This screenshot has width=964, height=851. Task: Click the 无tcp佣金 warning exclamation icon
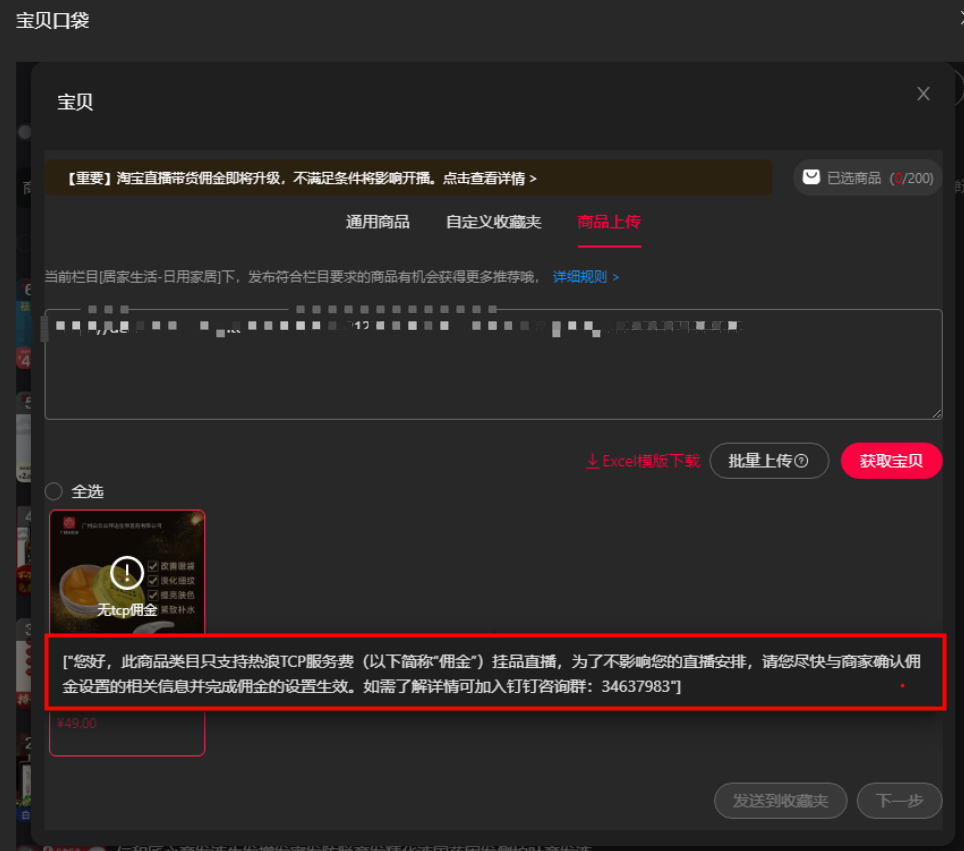point(127,573)
